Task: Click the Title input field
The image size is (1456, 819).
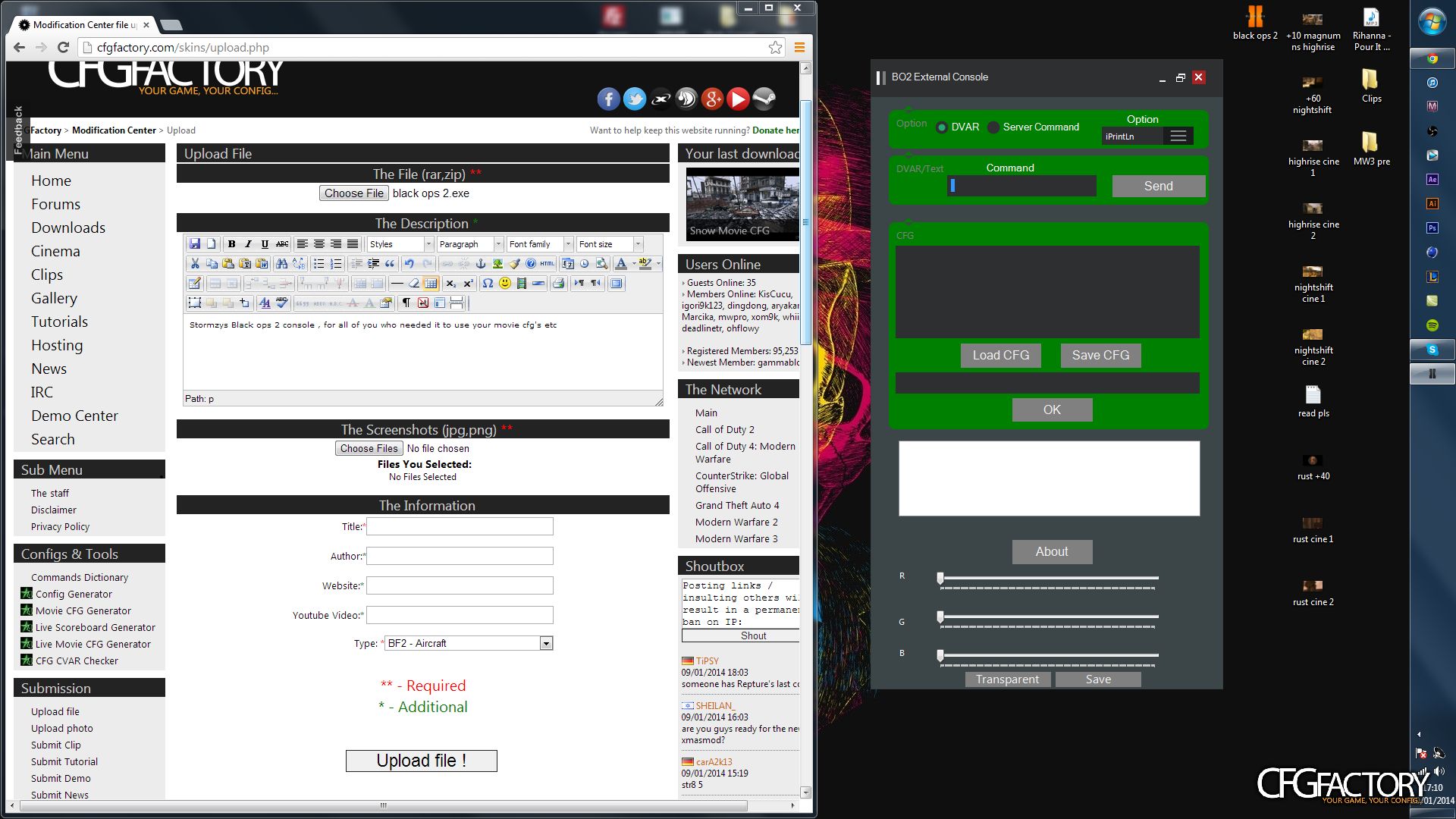Action: pos(460,526)
